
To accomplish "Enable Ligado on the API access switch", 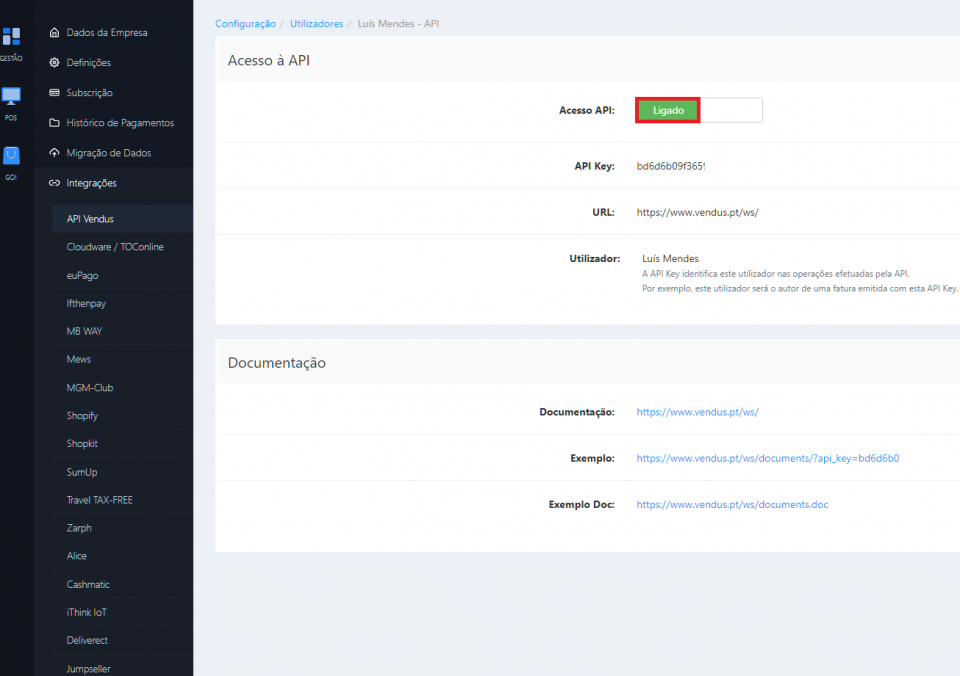I will point(667,110).
